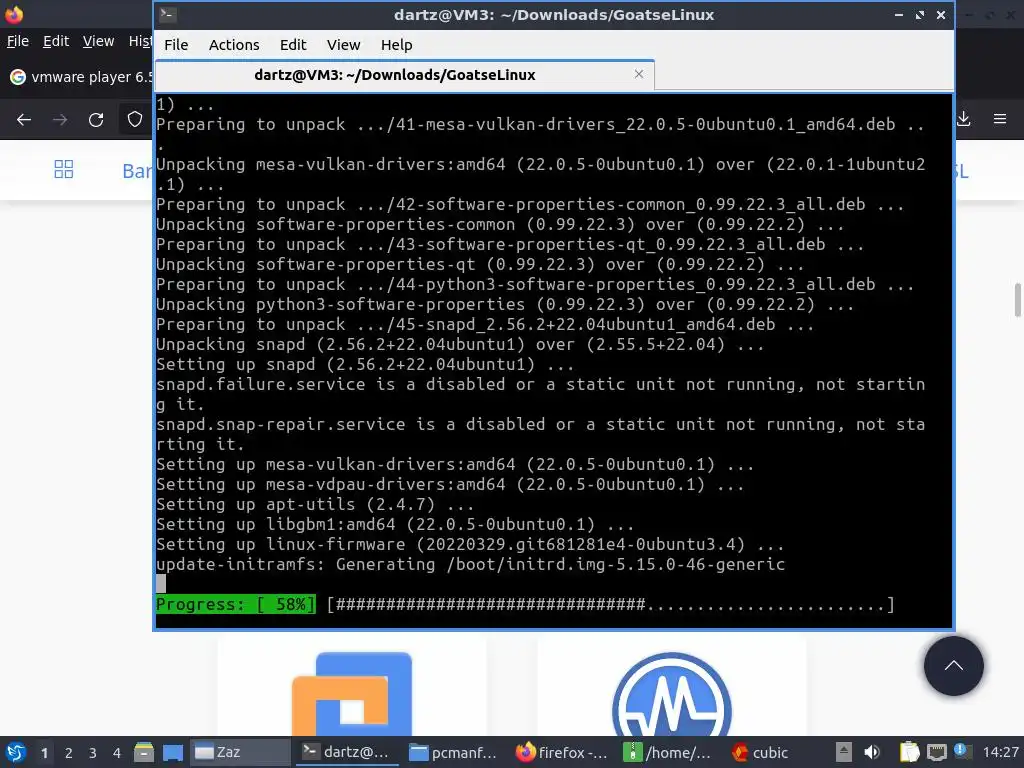This screenshot has height=768, width=1024.
Task: Activate the dartz@ terminal taskbar entry
Action: pos(346,752)
